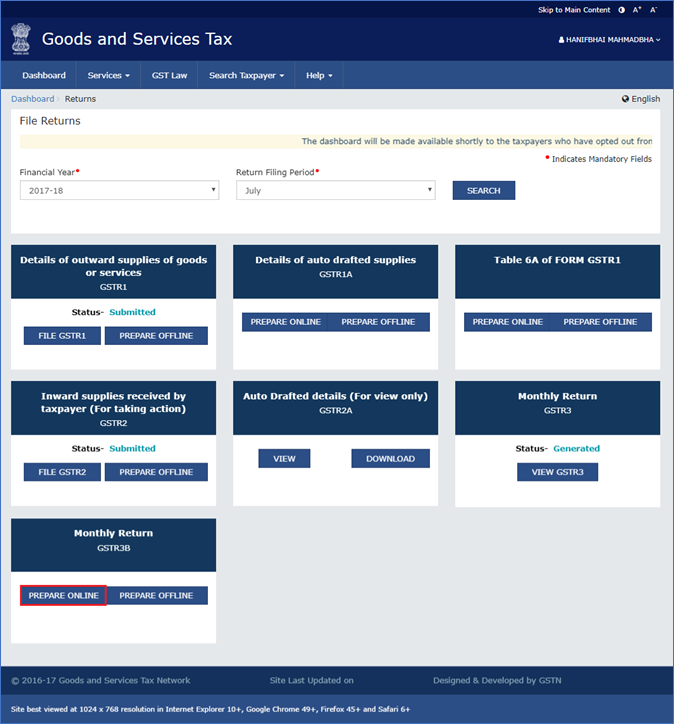Click the Auto Drafted details GSTR2A header

336,408
